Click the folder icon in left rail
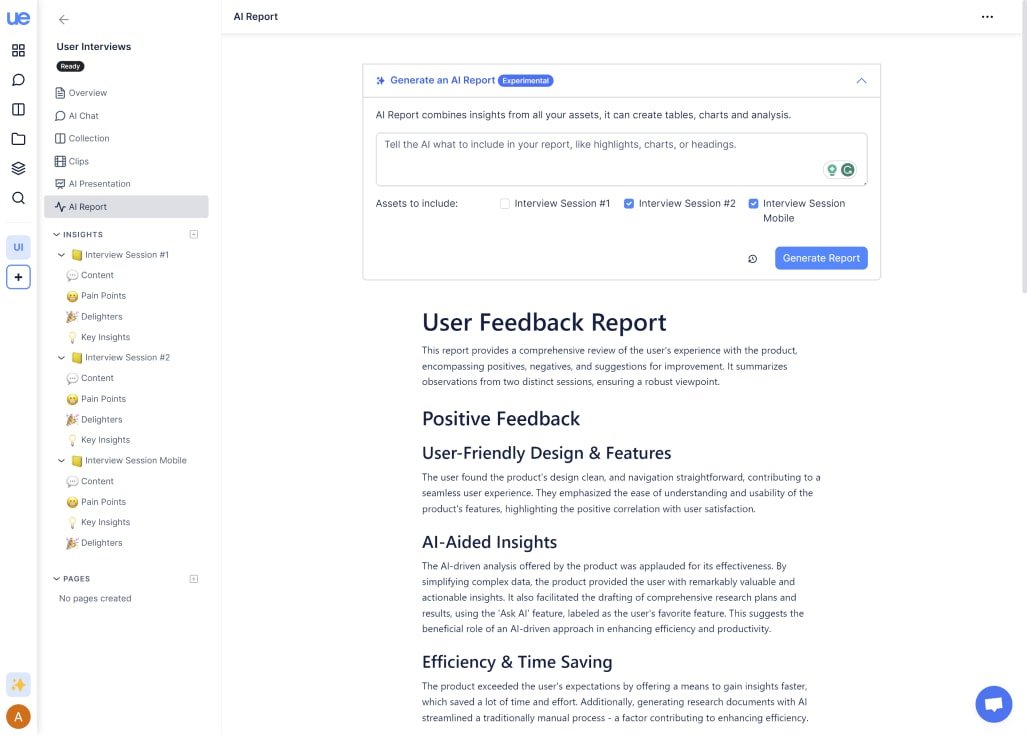 point(18,139)
